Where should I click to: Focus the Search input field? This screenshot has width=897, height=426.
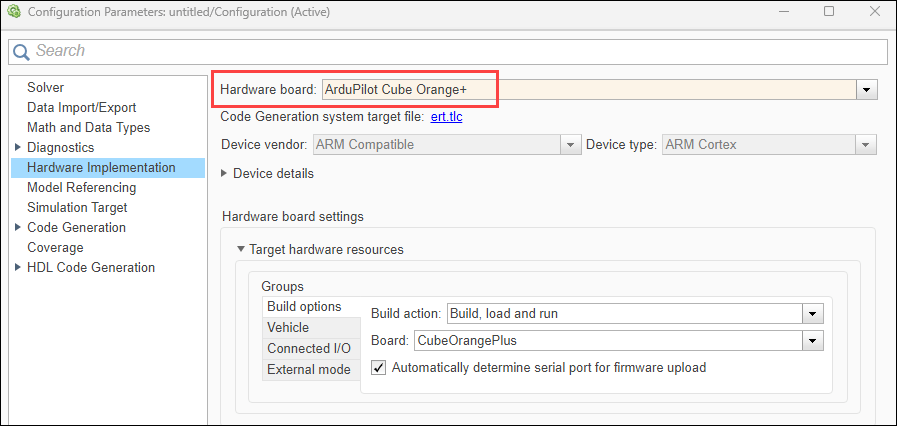448,51
